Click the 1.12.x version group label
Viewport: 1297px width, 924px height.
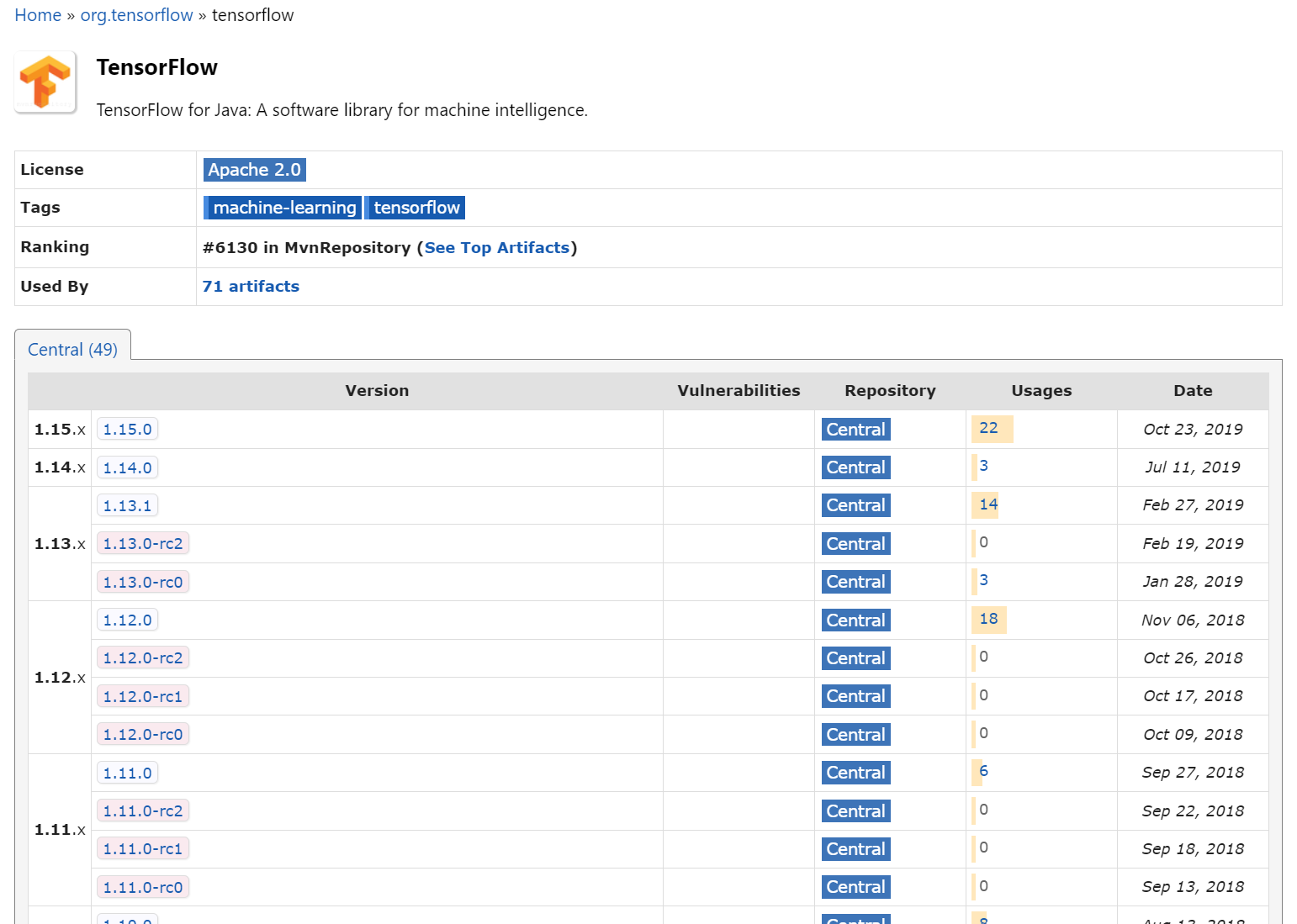coord(60,678)
